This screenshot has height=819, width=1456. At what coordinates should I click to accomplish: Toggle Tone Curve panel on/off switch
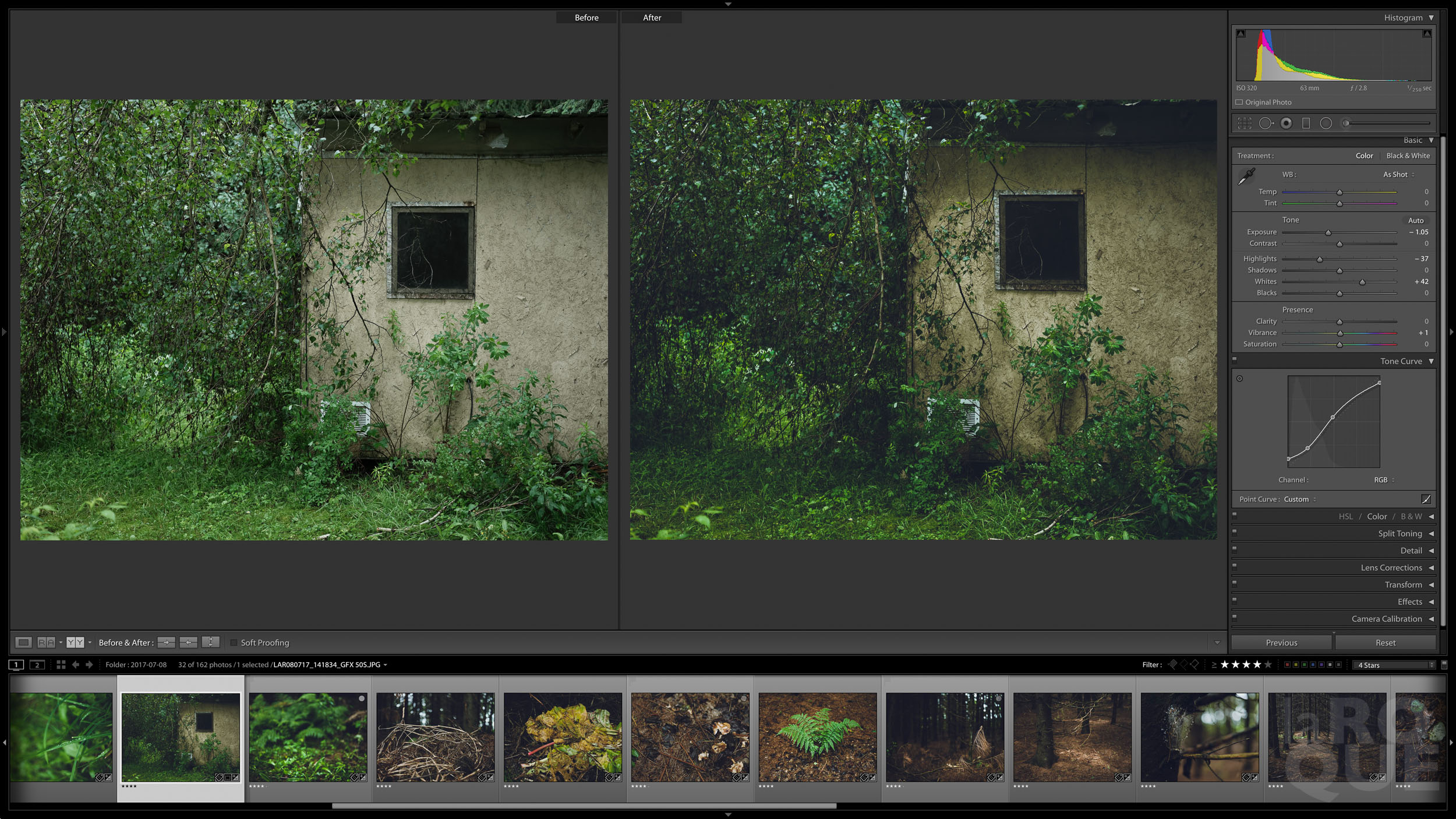[x=1235, y=359]
